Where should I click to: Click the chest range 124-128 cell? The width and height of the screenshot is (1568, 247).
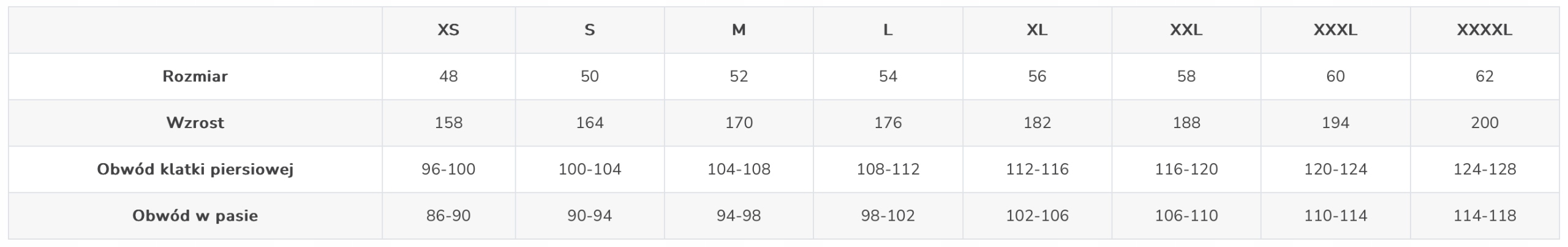tap(1484, 170)
